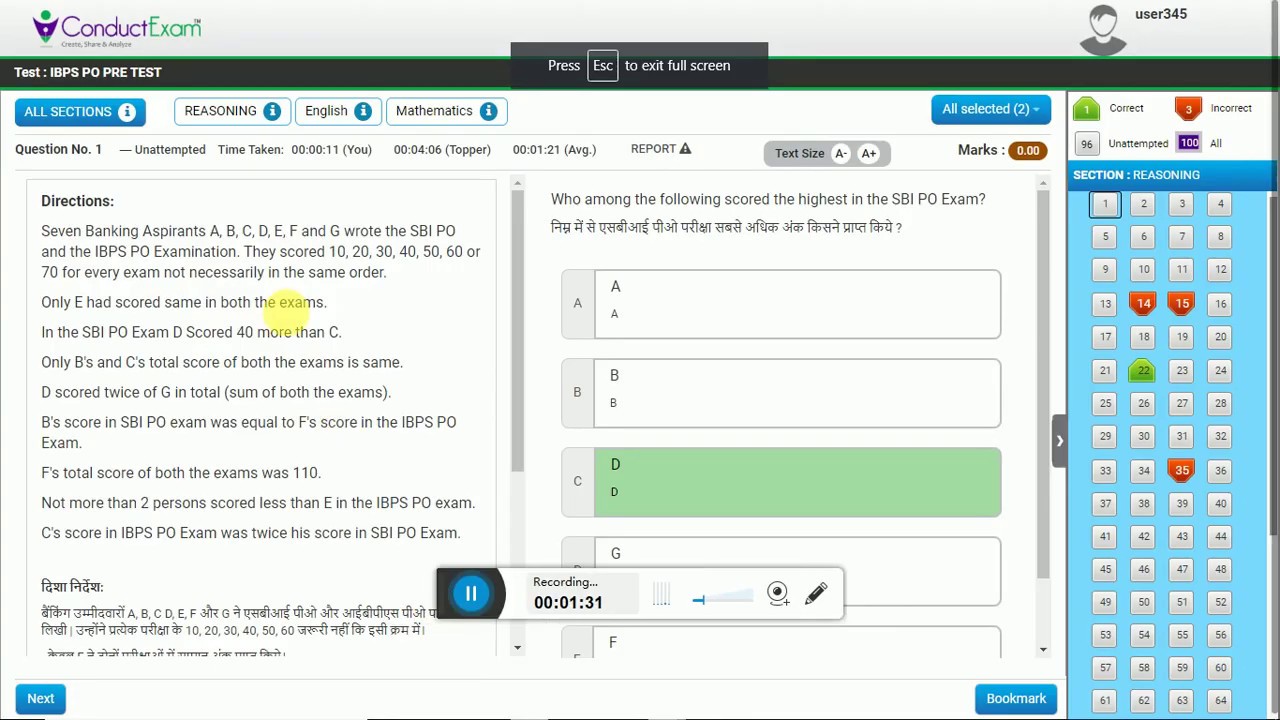This screenshot has width=1280, height=720.
Task: Click the REPORT warning triangle icon
Action: 685,149
